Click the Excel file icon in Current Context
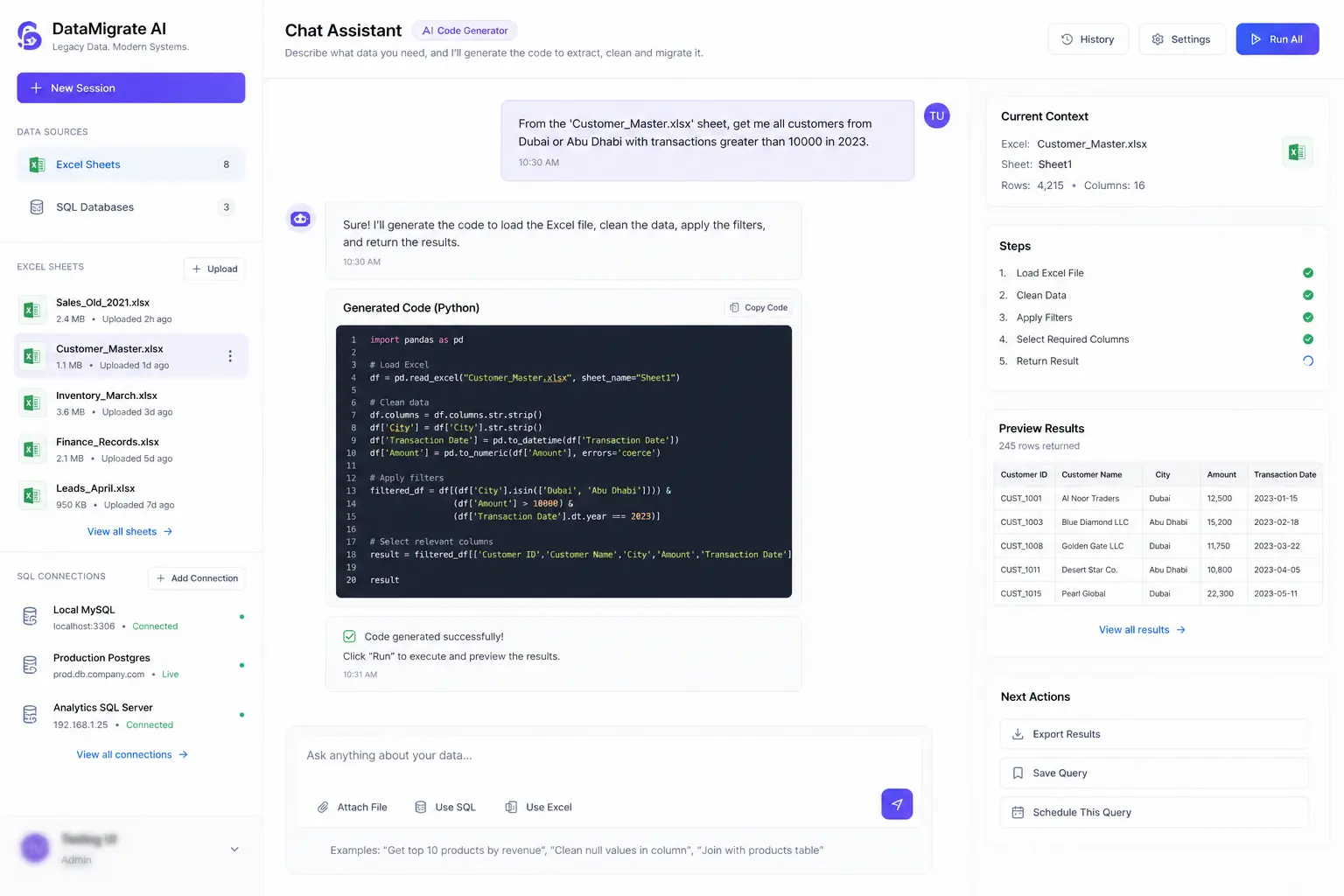Screen dimensions: 1344x896 1296,152
